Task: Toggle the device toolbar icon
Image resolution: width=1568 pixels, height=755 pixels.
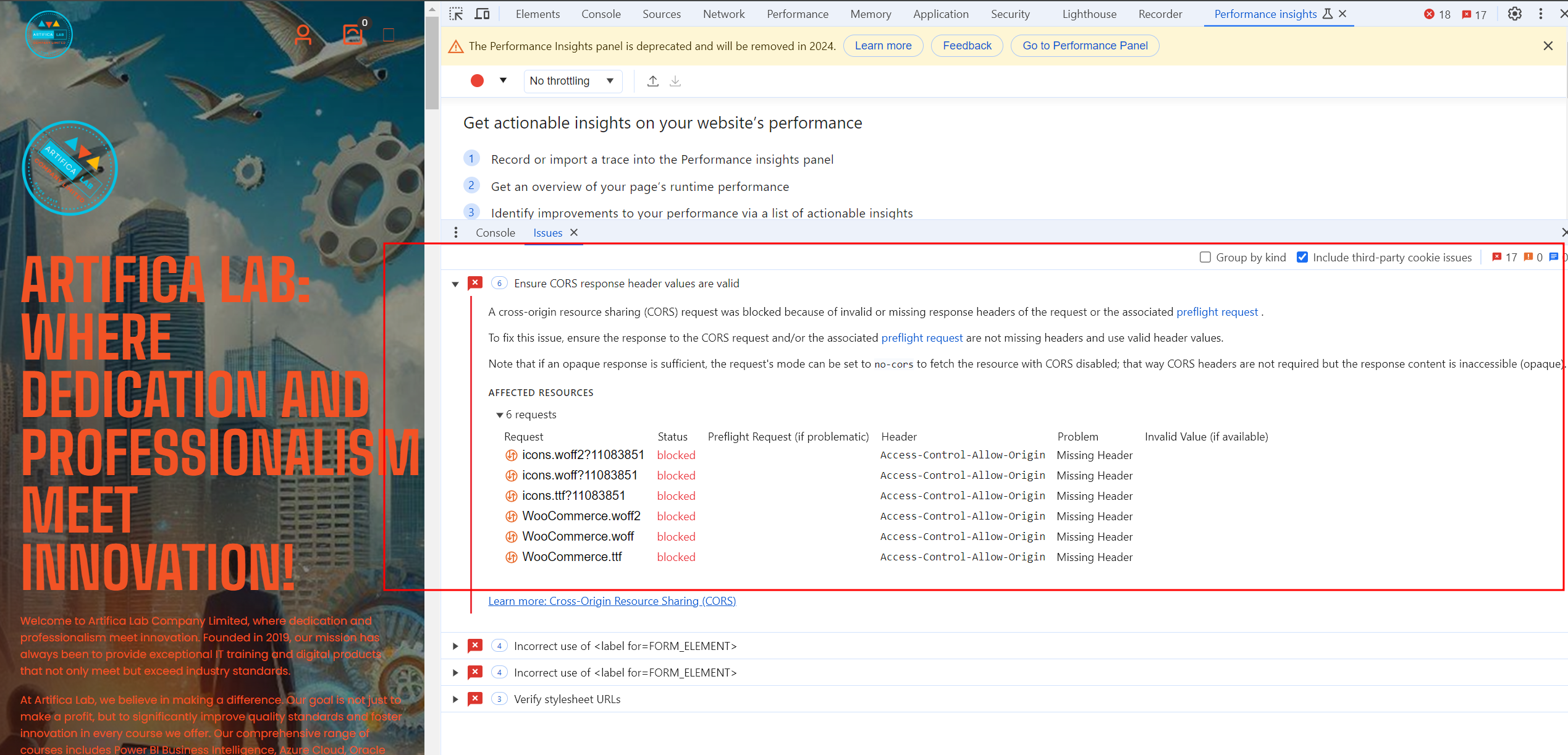Action: [x=482, y=14]
